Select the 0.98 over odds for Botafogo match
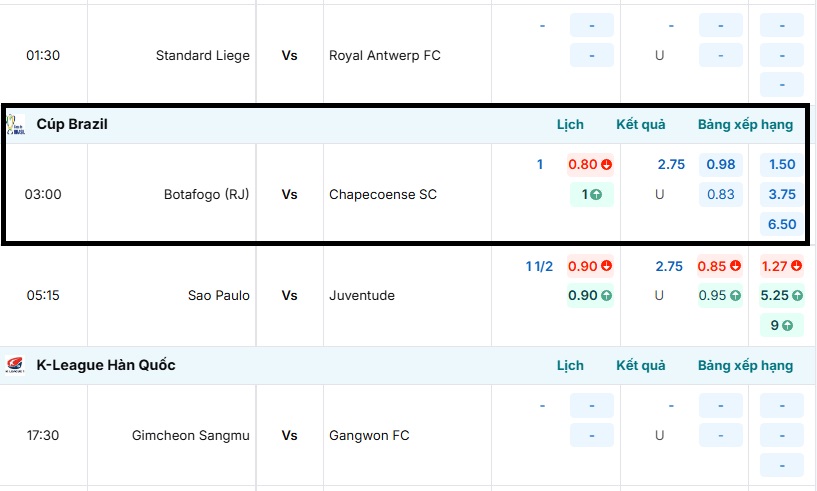The width and height of the screenshot is (817, 491). tap(720, 165)
